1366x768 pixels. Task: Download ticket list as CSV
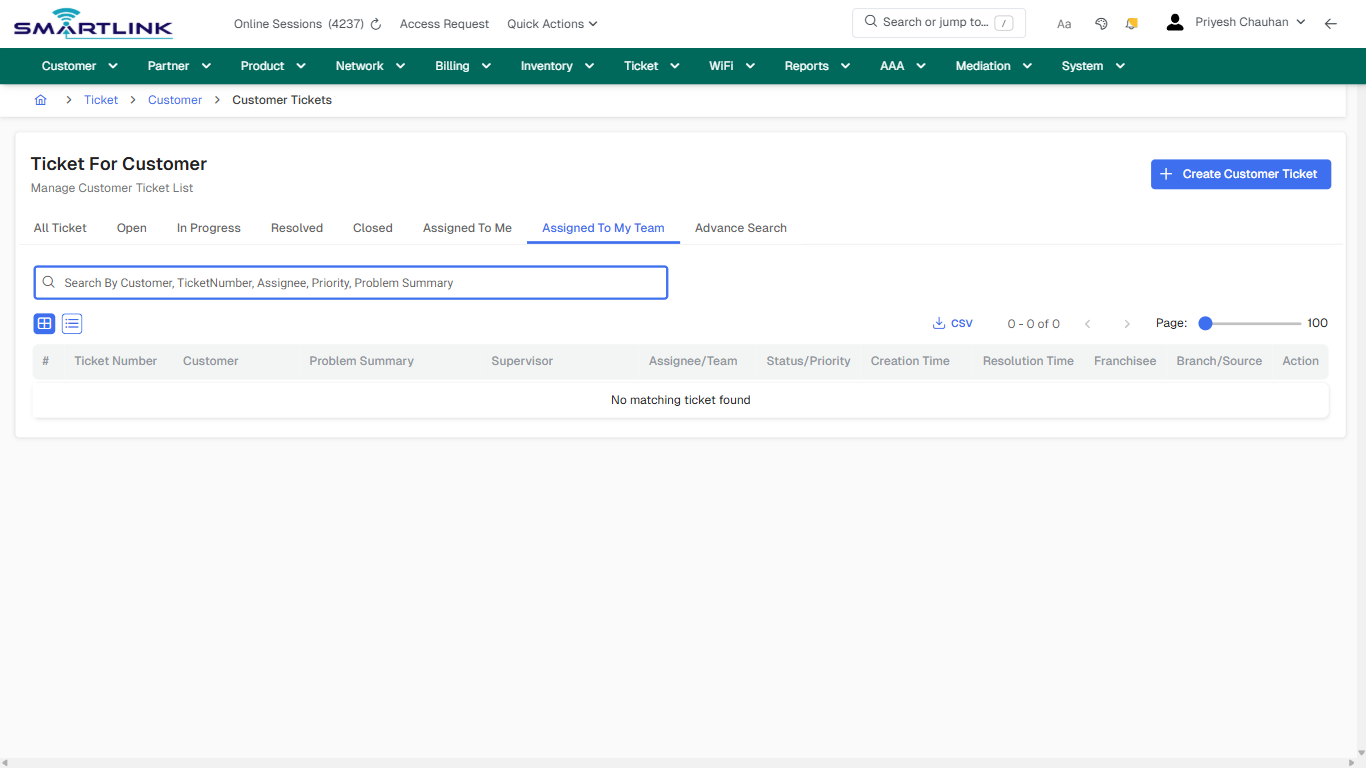coord(952,323)
